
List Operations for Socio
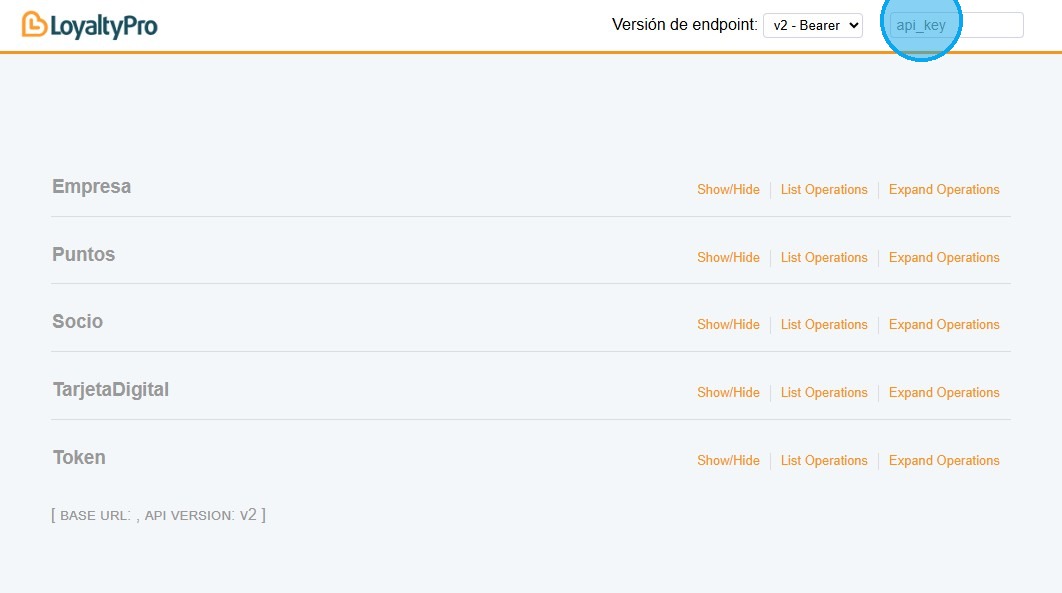pyautogui.click(x=824, y=325)
